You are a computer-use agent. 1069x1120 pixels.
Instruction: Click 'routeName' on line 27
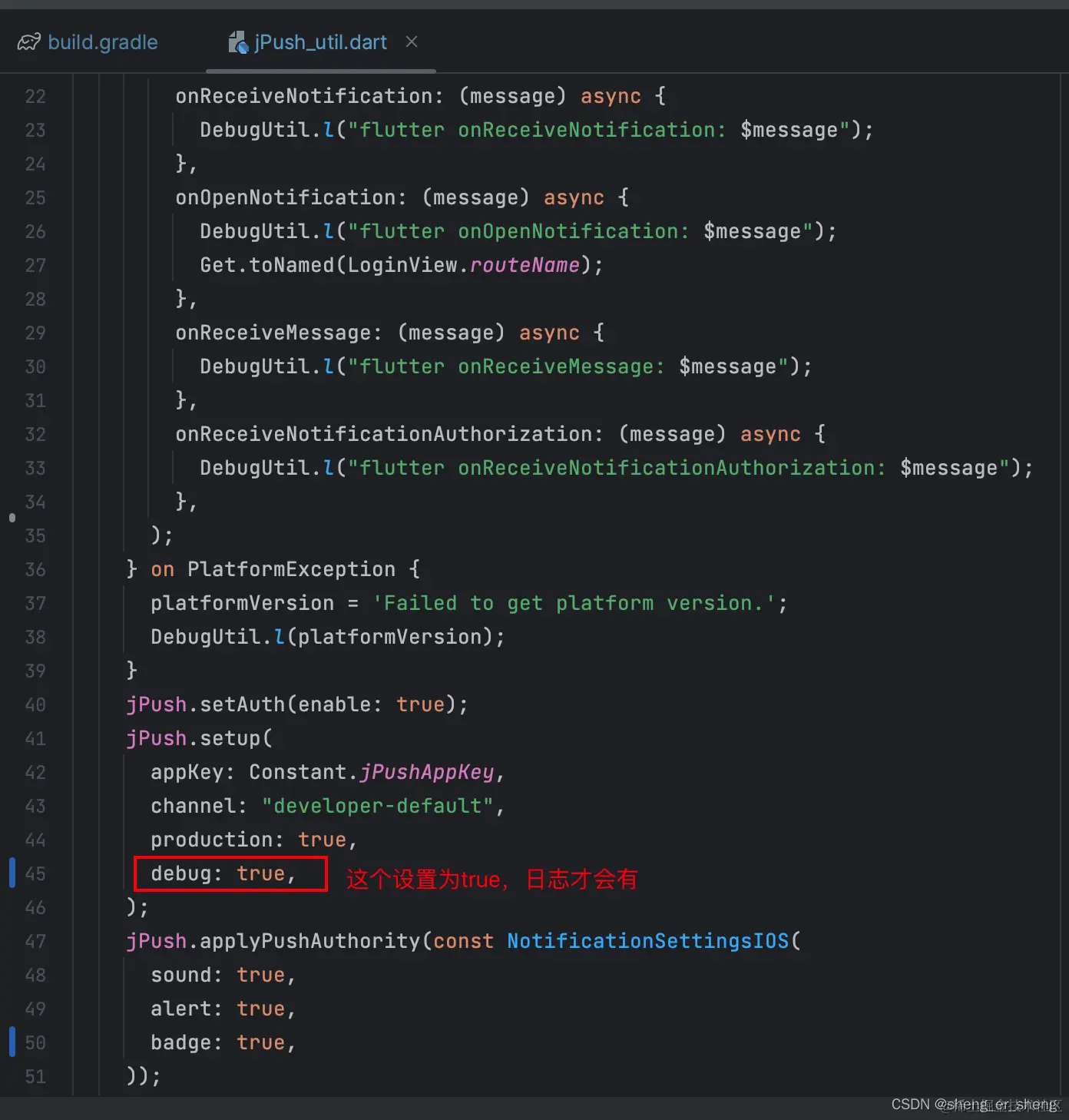pyautogui.click(x=525, y=265)
